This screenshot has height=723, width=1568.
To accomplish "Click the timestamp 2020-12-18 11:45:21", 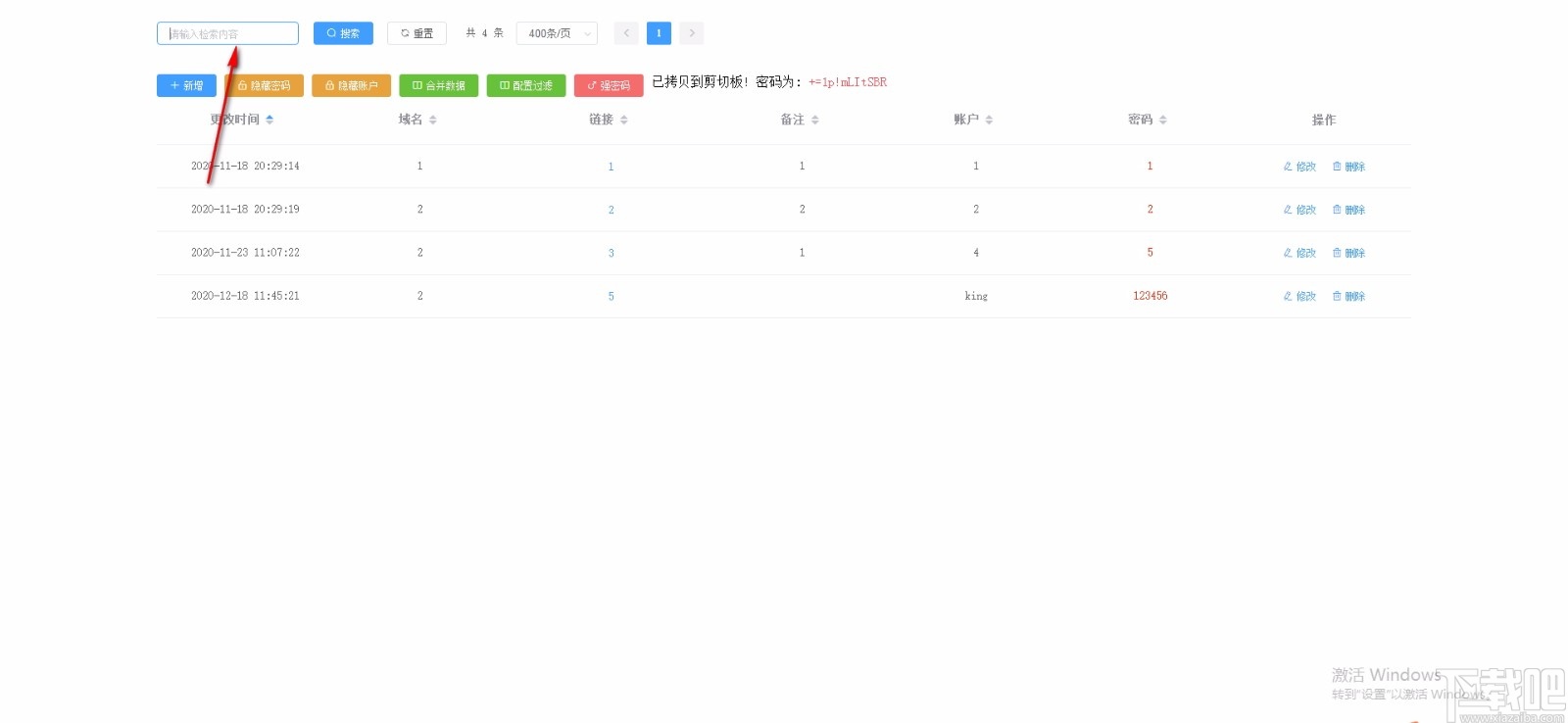I will click(x=245, y=296).
